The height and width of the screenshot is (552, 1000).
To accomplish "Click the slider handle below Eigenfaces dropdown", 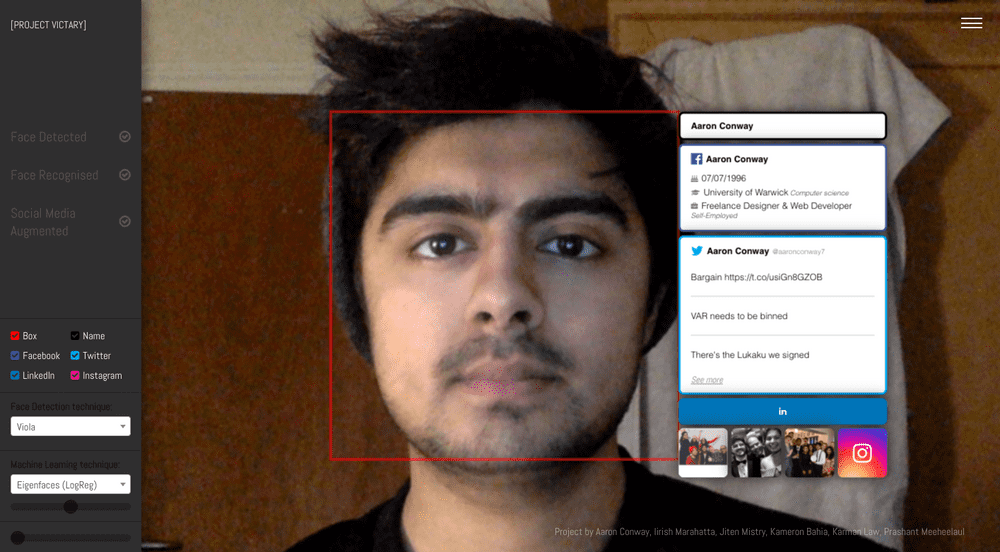I will pyautogui.click(x=71, y=507).
